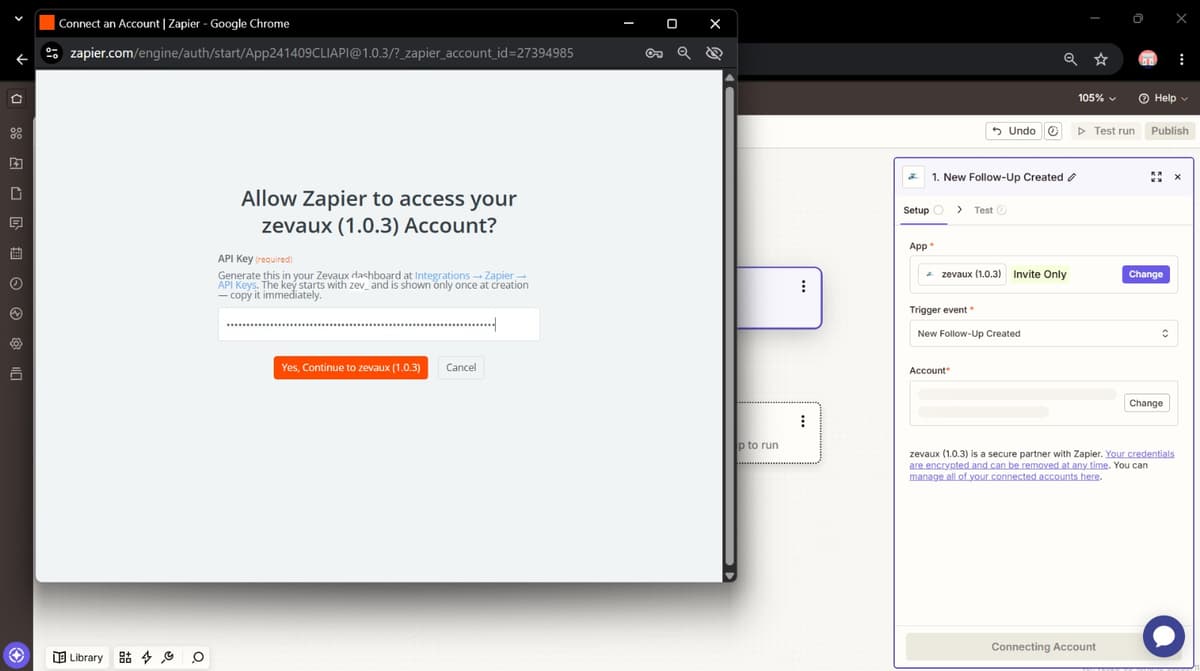The height and width of the screenshot is (671, 1200).
Task: Open the document page icon in sidebar
Action: [16, 193]
